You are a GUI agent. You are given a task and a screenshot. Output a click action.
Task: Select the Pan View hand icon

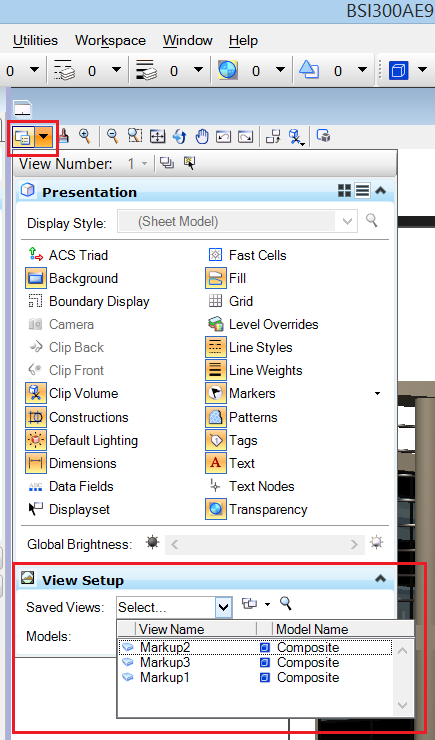tap(202, 137)
